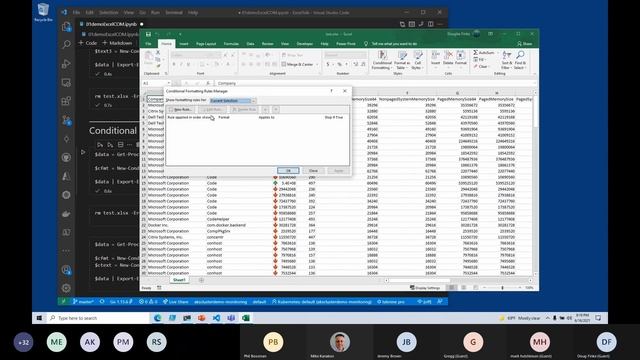The width and height of the screenshot is (640, 360).
Task: Run the $data = Get-Proc notebook cell
Action: [x=83, y=152]
